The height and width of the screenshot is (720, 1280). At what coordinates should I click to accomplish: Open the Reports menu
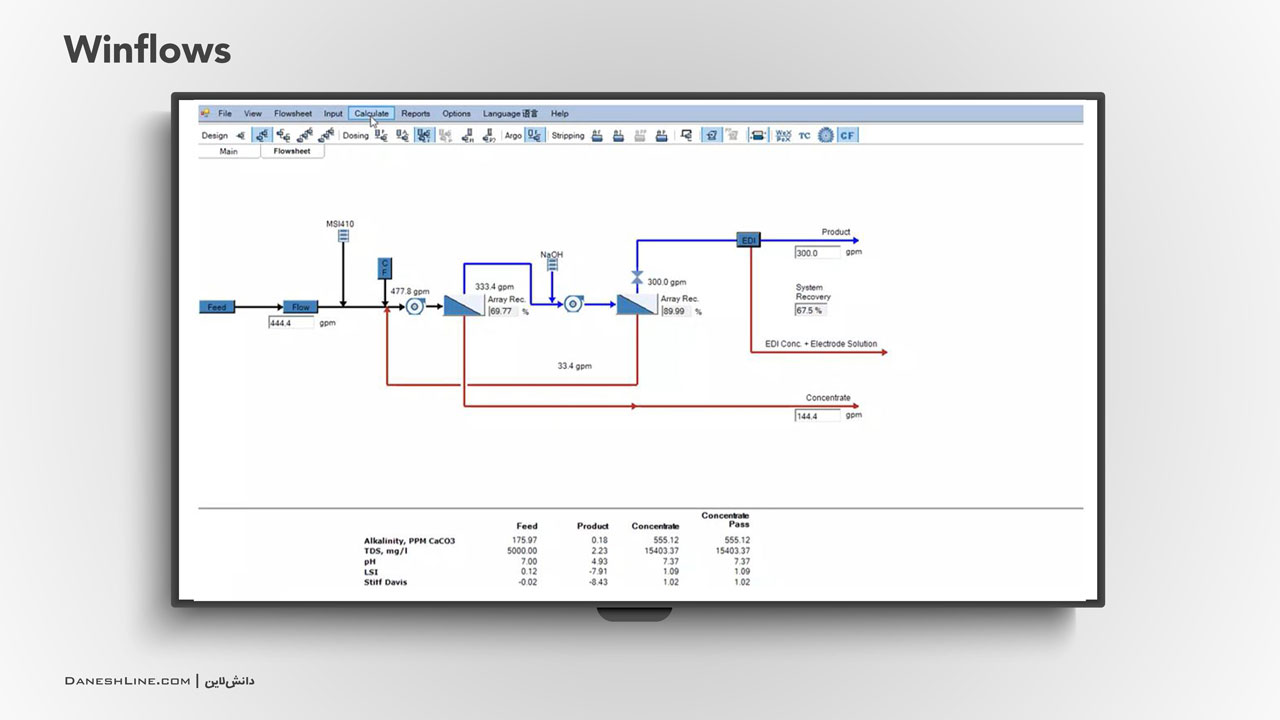(416, 114)
